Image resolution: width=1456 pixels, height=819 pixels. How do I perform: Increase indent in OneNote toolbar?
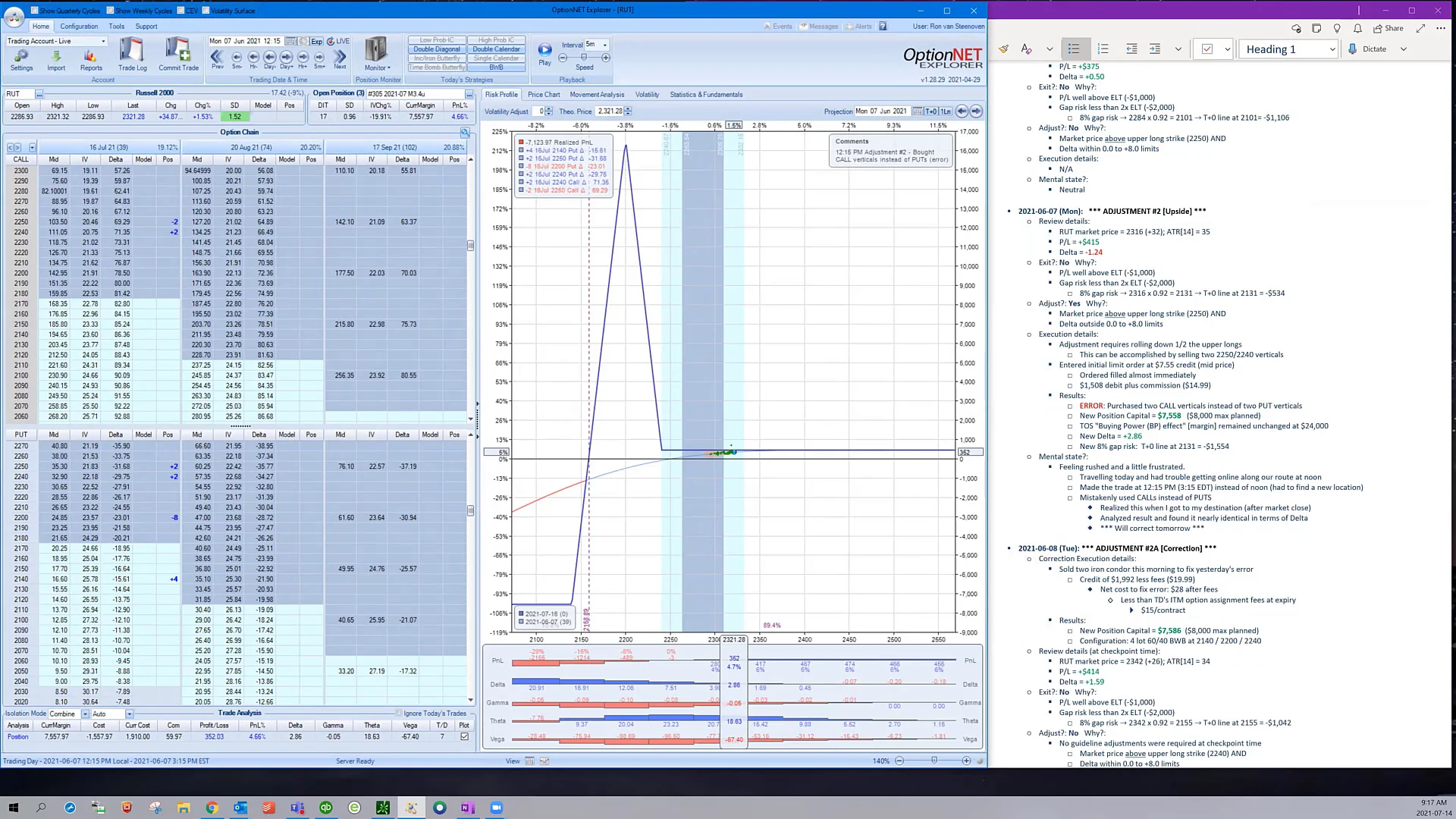click(x=1155, y=49)
